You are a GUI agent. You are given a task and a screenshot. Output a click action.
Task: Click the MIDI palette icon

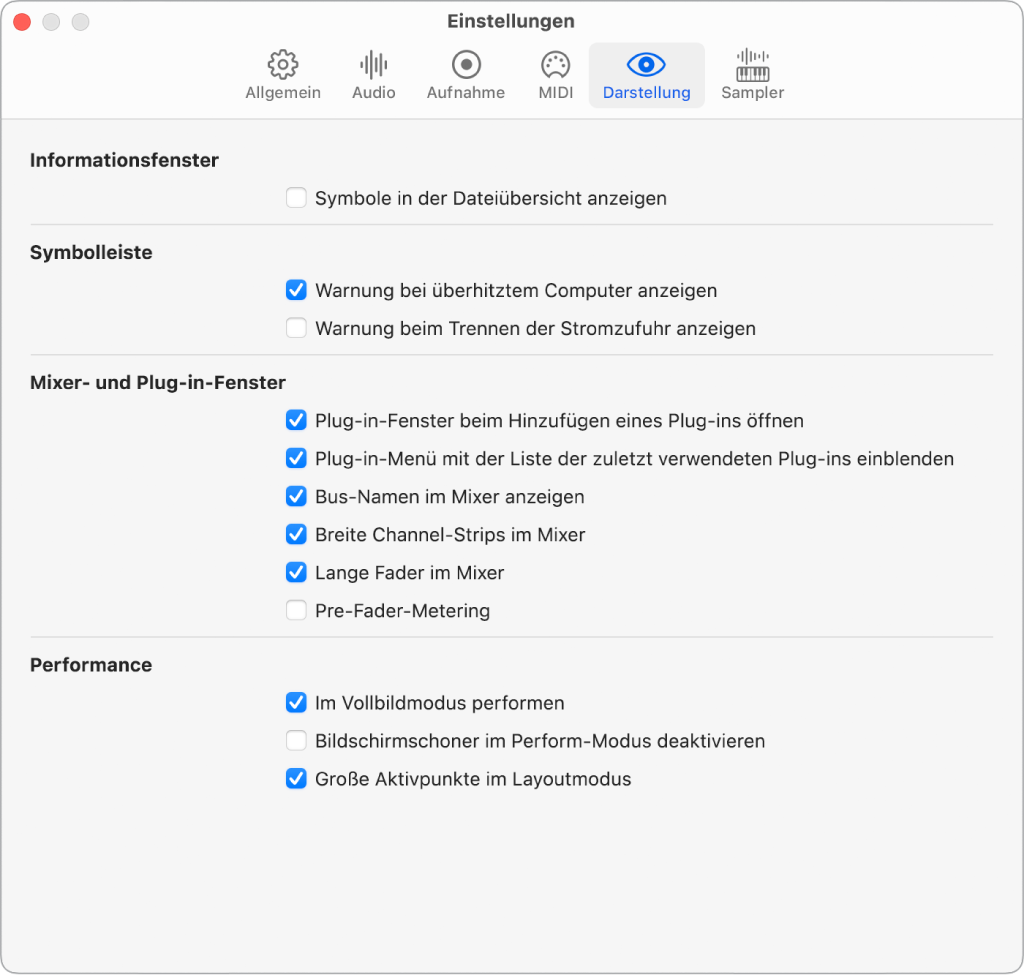click(x=555, y=66)
